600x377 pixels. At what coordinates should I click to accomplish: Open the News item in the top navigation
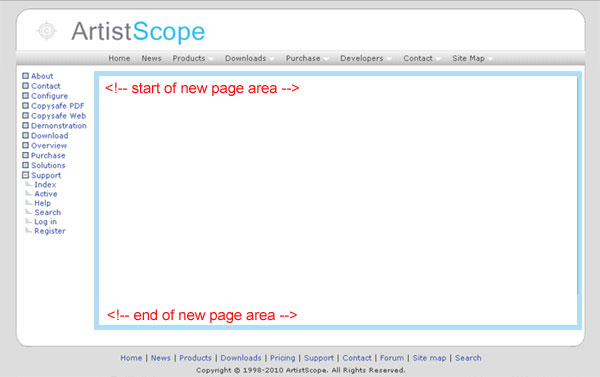[x=151, y=58]
